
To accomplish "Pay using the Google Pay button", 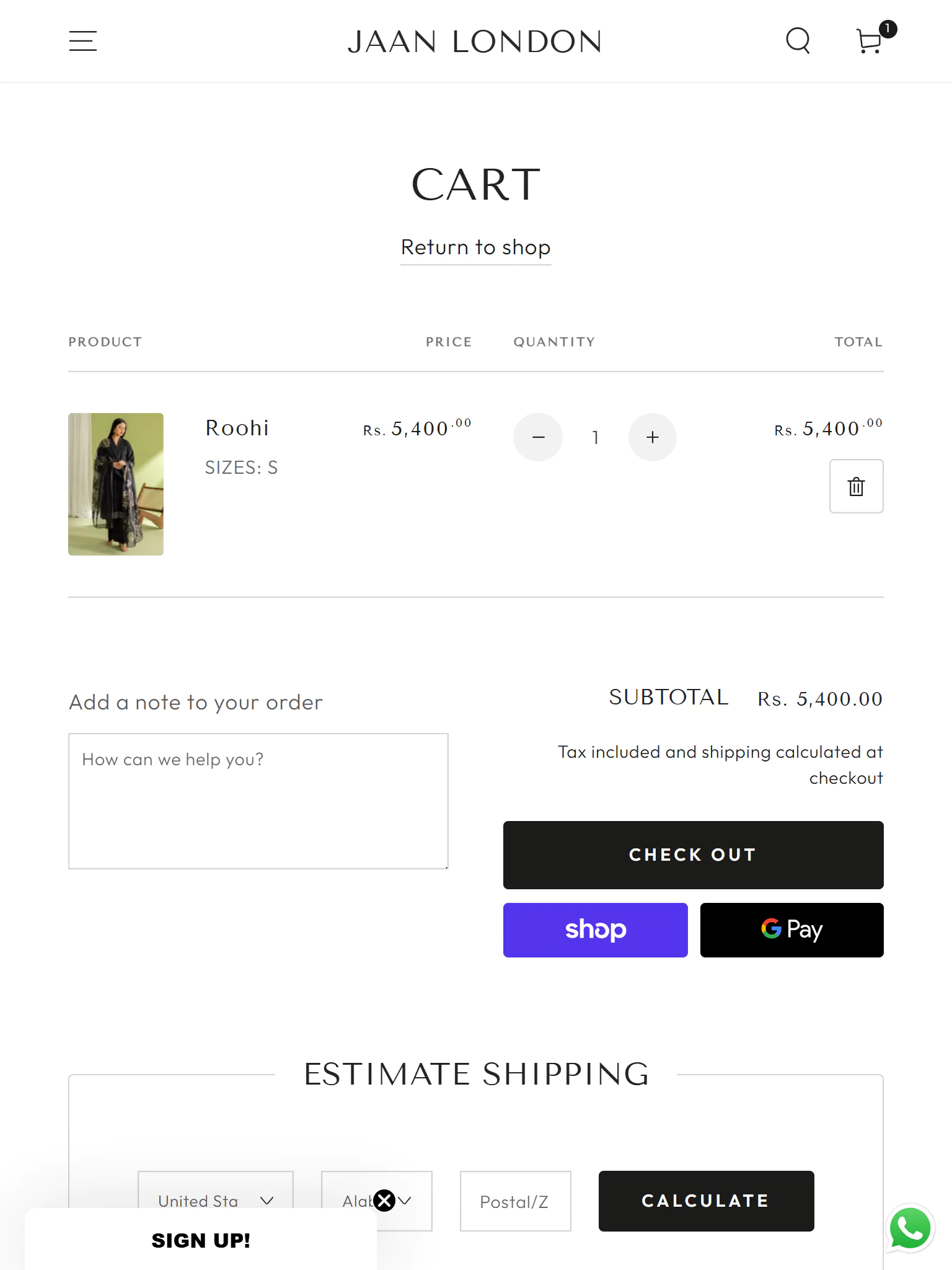I will pos(791,930).
